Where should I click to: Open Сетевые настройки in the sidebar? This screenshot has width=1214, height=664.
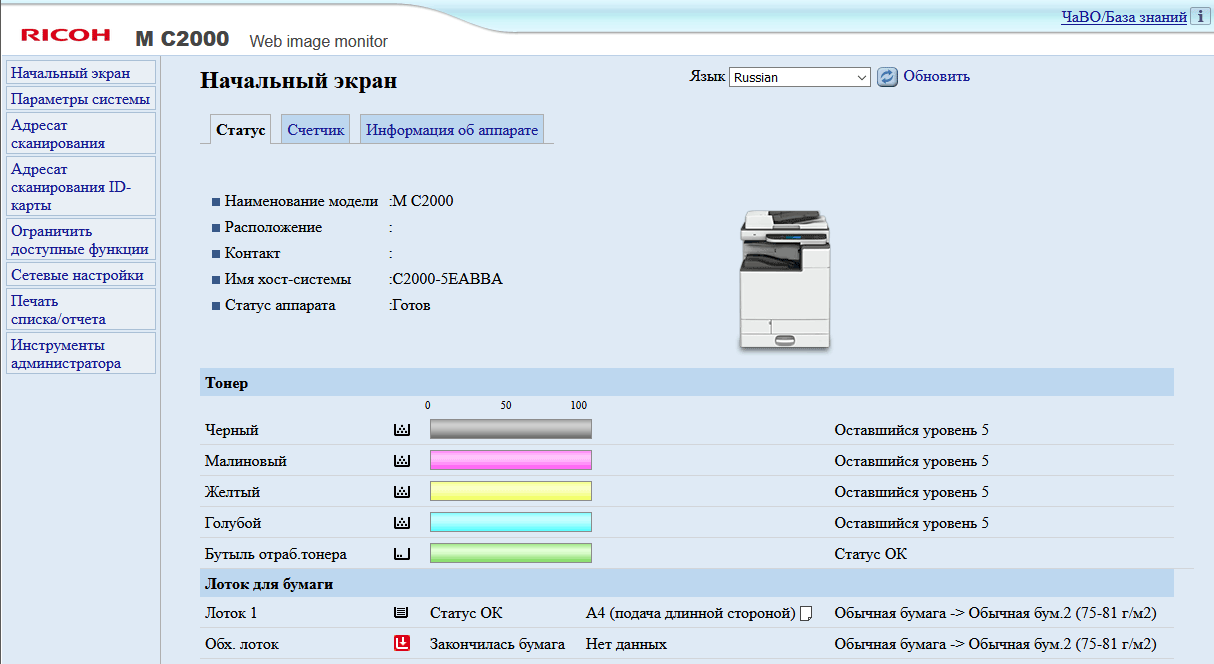pyautogui.click(x=81, y=275)
